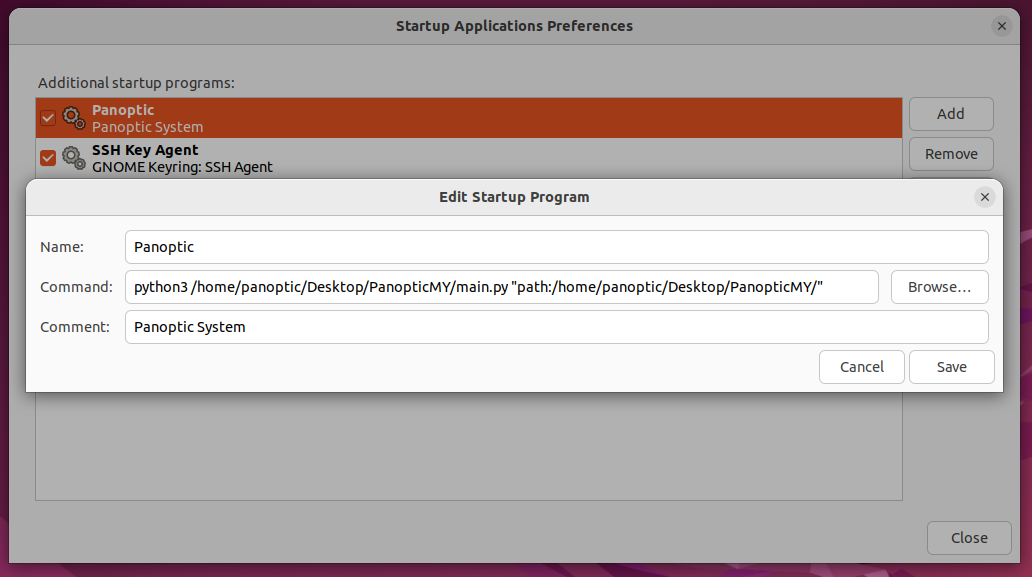The image size is (1032, 577).
Task: Click the Startup Applications Preferences title bar
Action: coord(514,26)
